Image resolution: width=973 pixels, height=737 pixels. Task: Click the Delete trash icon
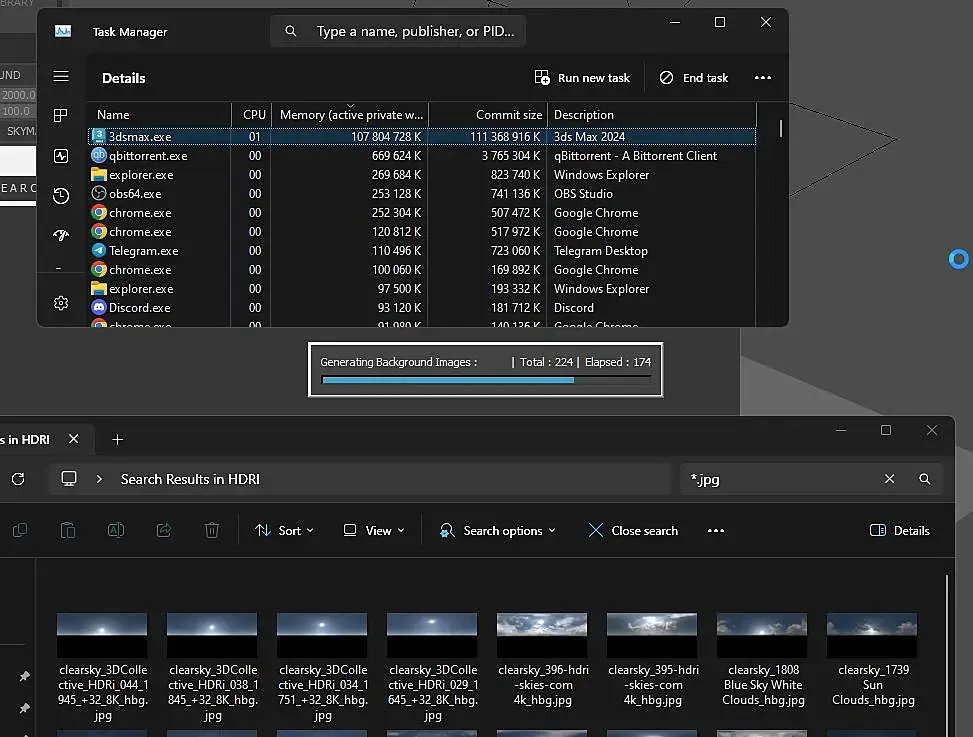[x=212, y=530]
